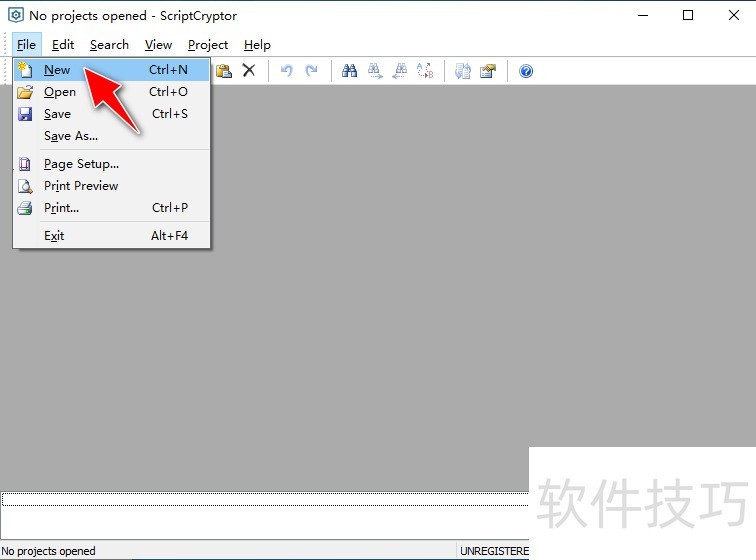The width and height of the screenshot is (756, 560).
Task: Click the ScriptCryptor app icon in title bar
Action: tap(15, 15)
